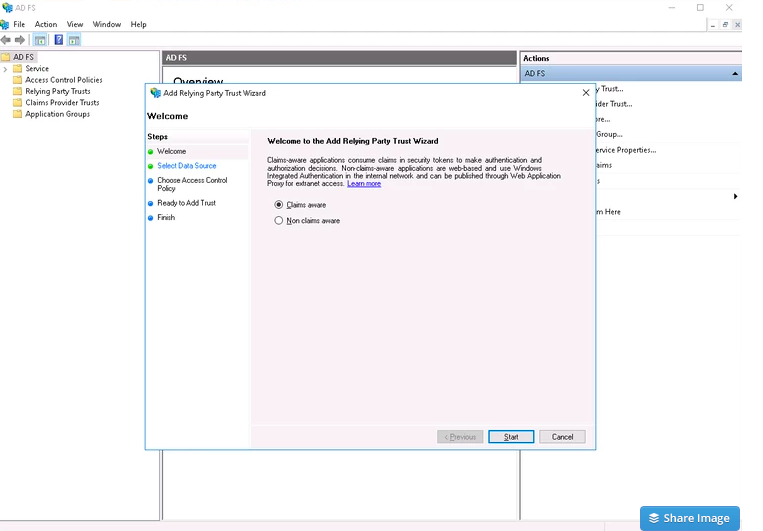Click the Share Image button

(x=690, y=518)
